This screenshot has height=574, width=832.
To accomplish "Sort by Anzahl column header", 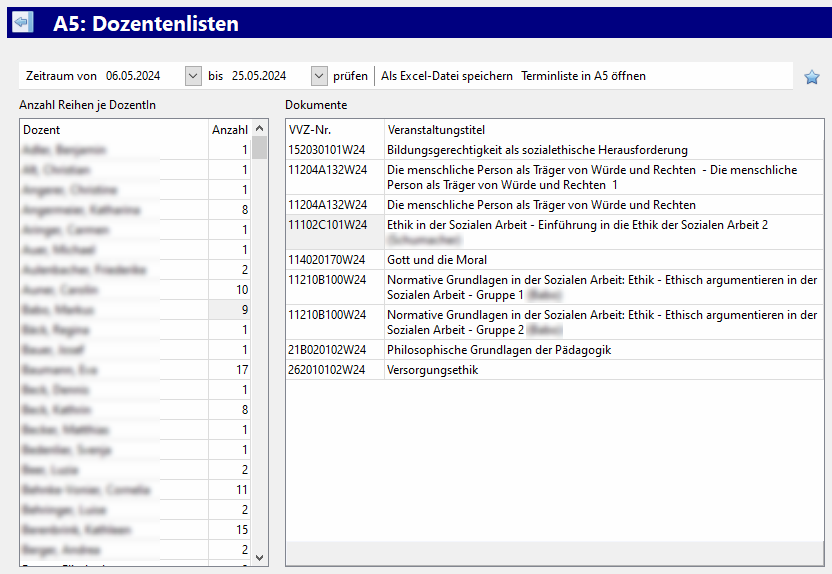I will point(229,130).
